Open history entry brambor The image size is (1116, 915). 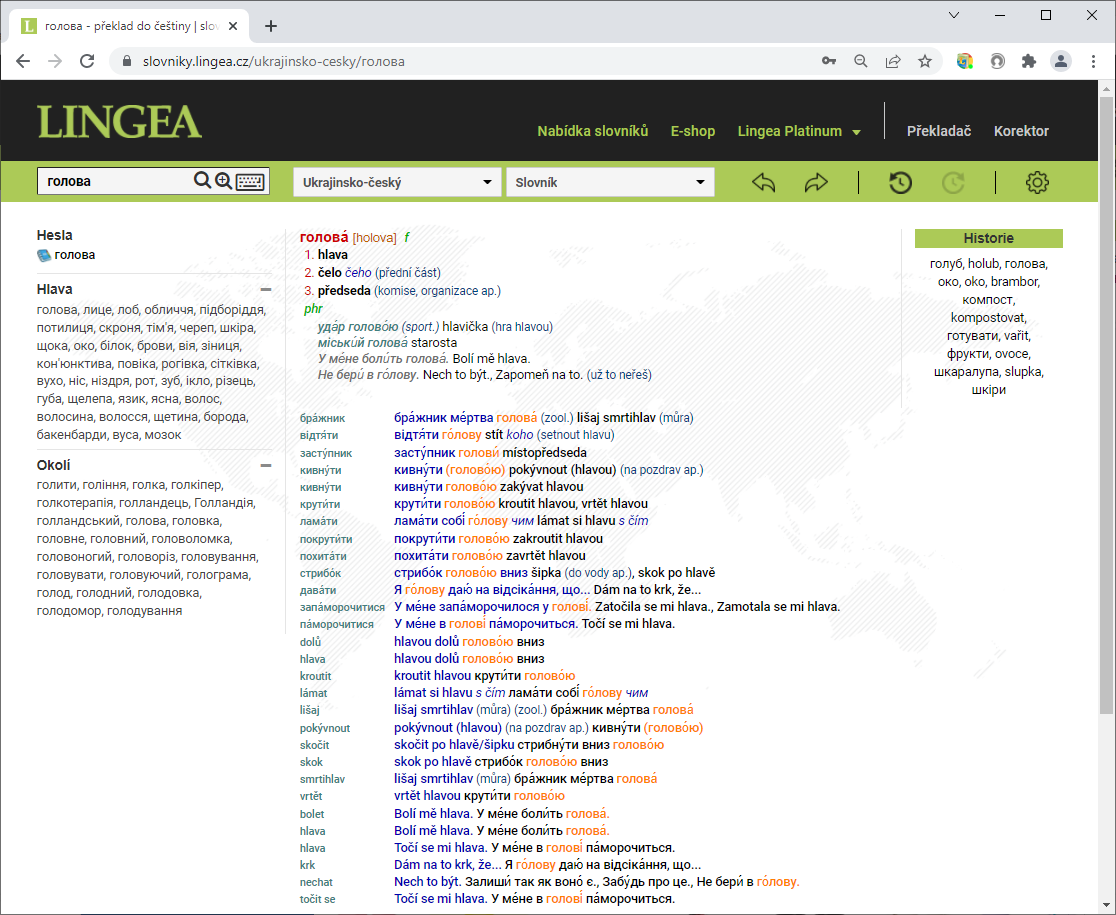click(x=1015, y=282)
